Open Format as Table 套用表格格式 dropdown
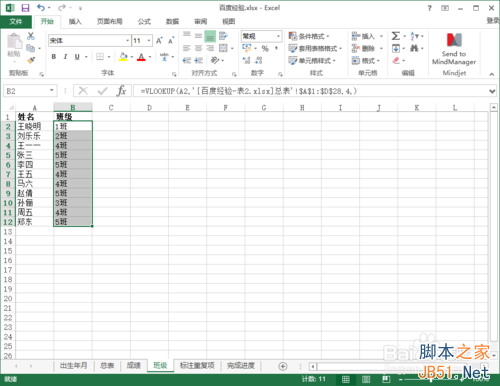 [x=315, y=48]
